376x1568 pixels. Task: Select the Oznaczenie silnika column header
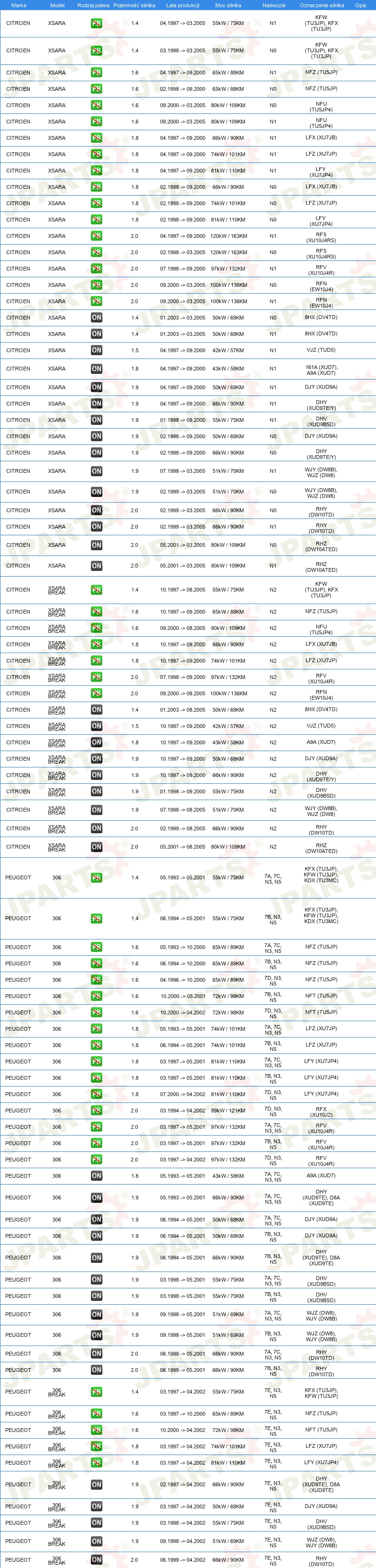[x=322, y=5]
